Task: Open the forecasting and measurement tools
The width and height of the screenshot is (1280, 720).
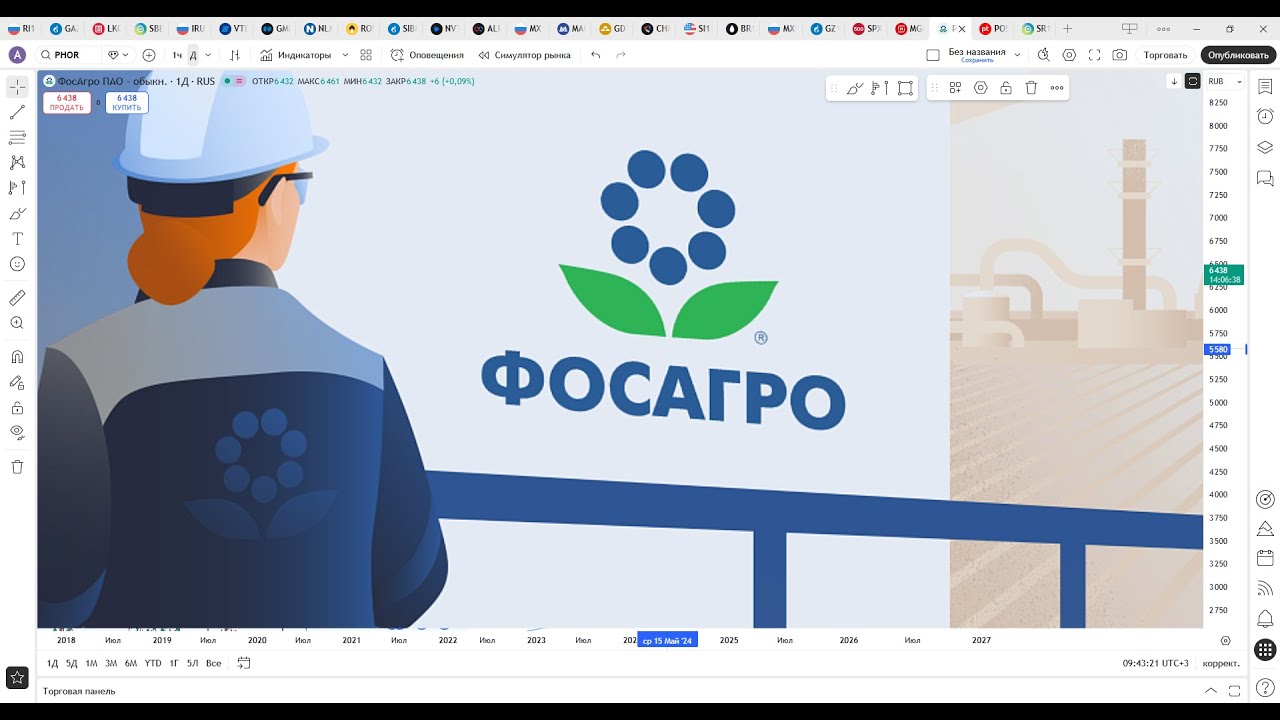Action: [17, 187]
